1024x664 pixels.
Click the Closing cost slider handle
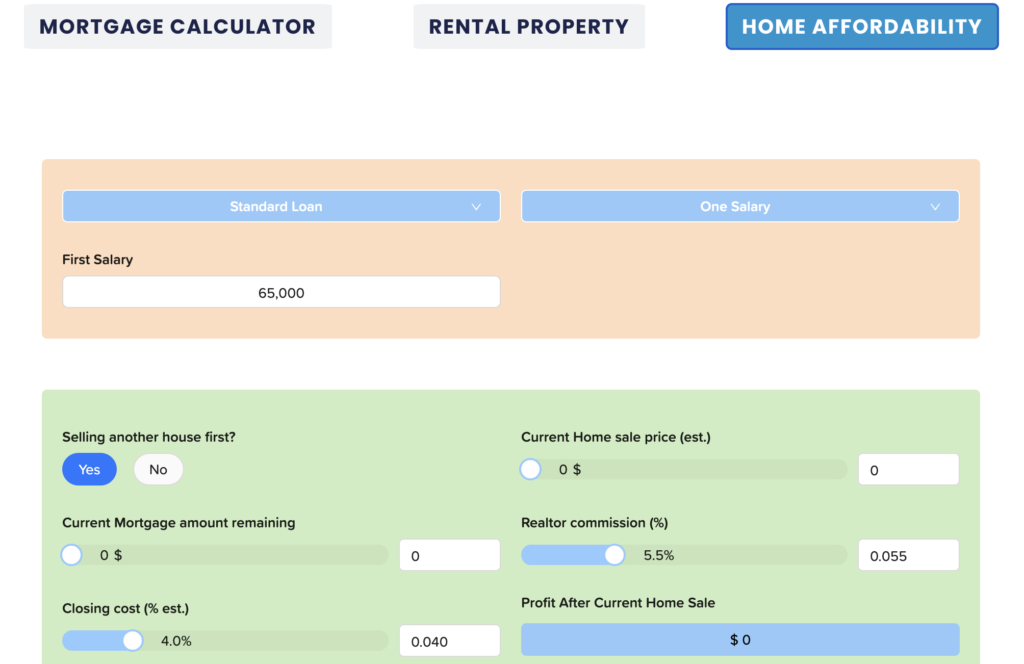coord(131,640)
